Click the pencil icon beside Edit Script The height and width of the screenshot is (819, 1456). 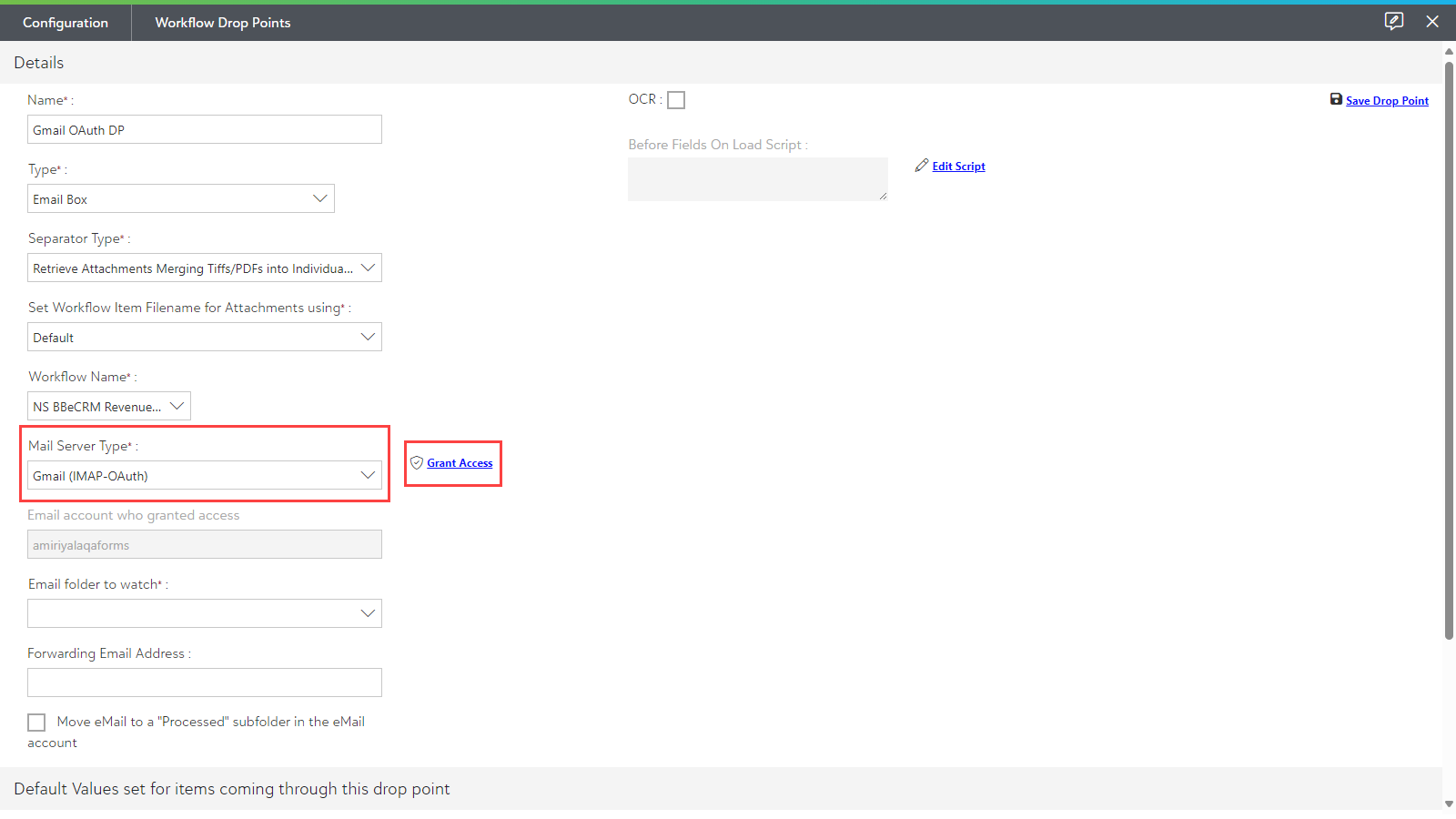tap(922, 166)
